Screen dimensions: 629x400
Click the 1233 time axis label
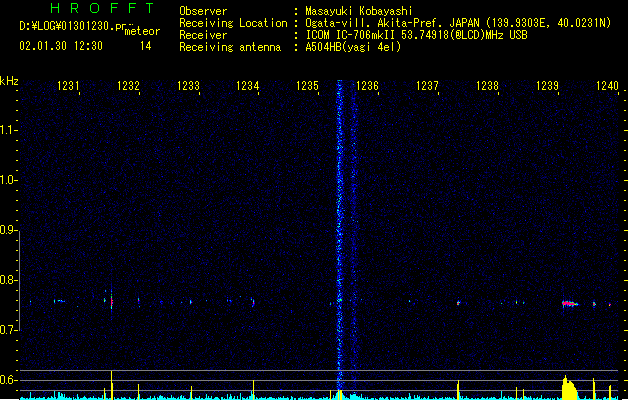tap(189, 86)
